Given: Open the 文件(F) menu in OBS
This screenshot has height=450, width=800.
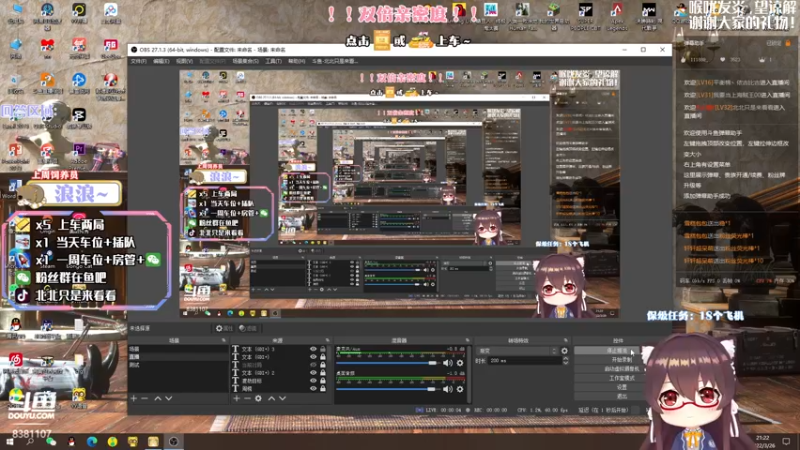Looking at the screenshot, I should [138, 61].
